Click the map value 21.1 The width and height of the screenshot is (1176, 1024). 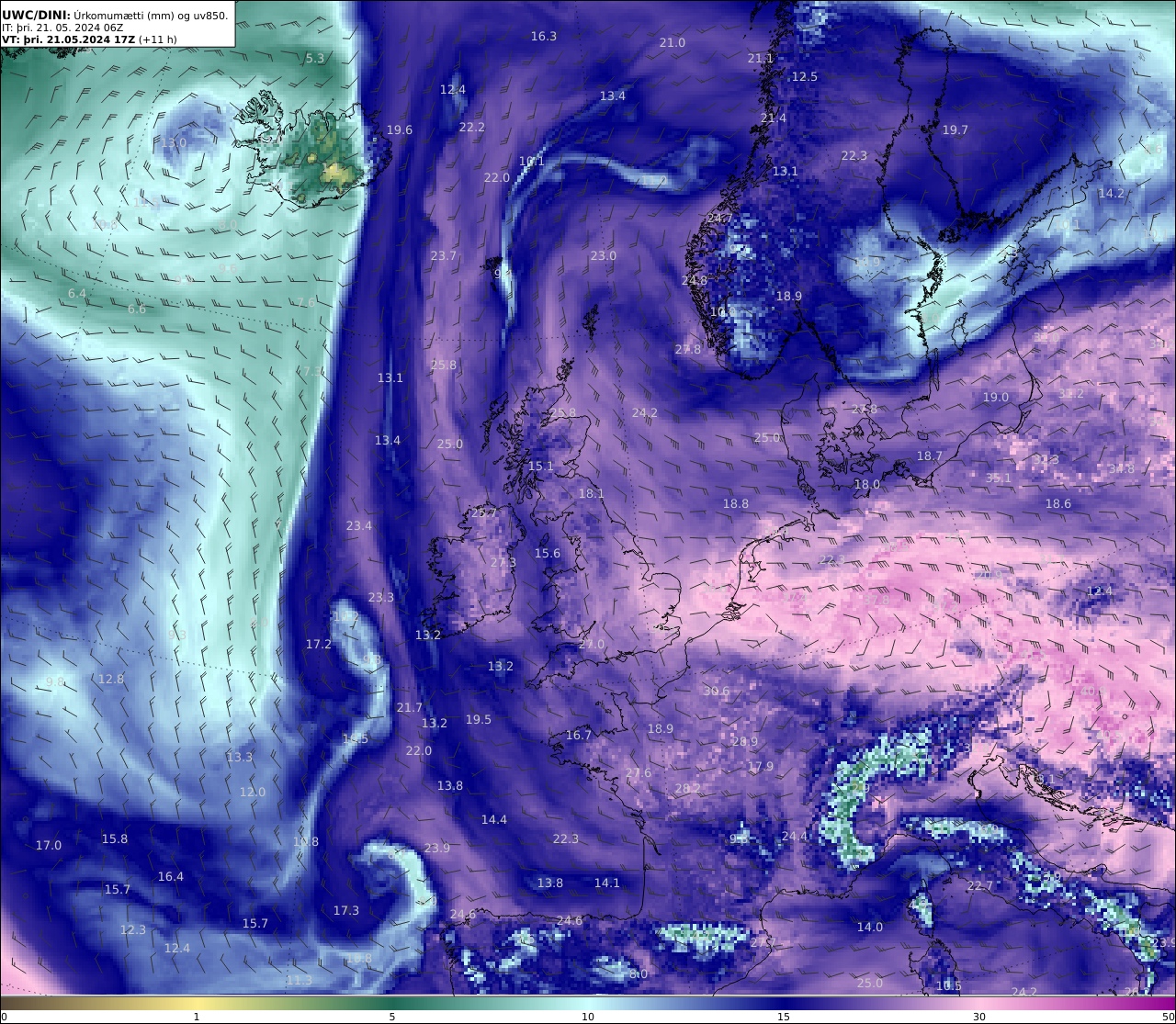[761, 59]
